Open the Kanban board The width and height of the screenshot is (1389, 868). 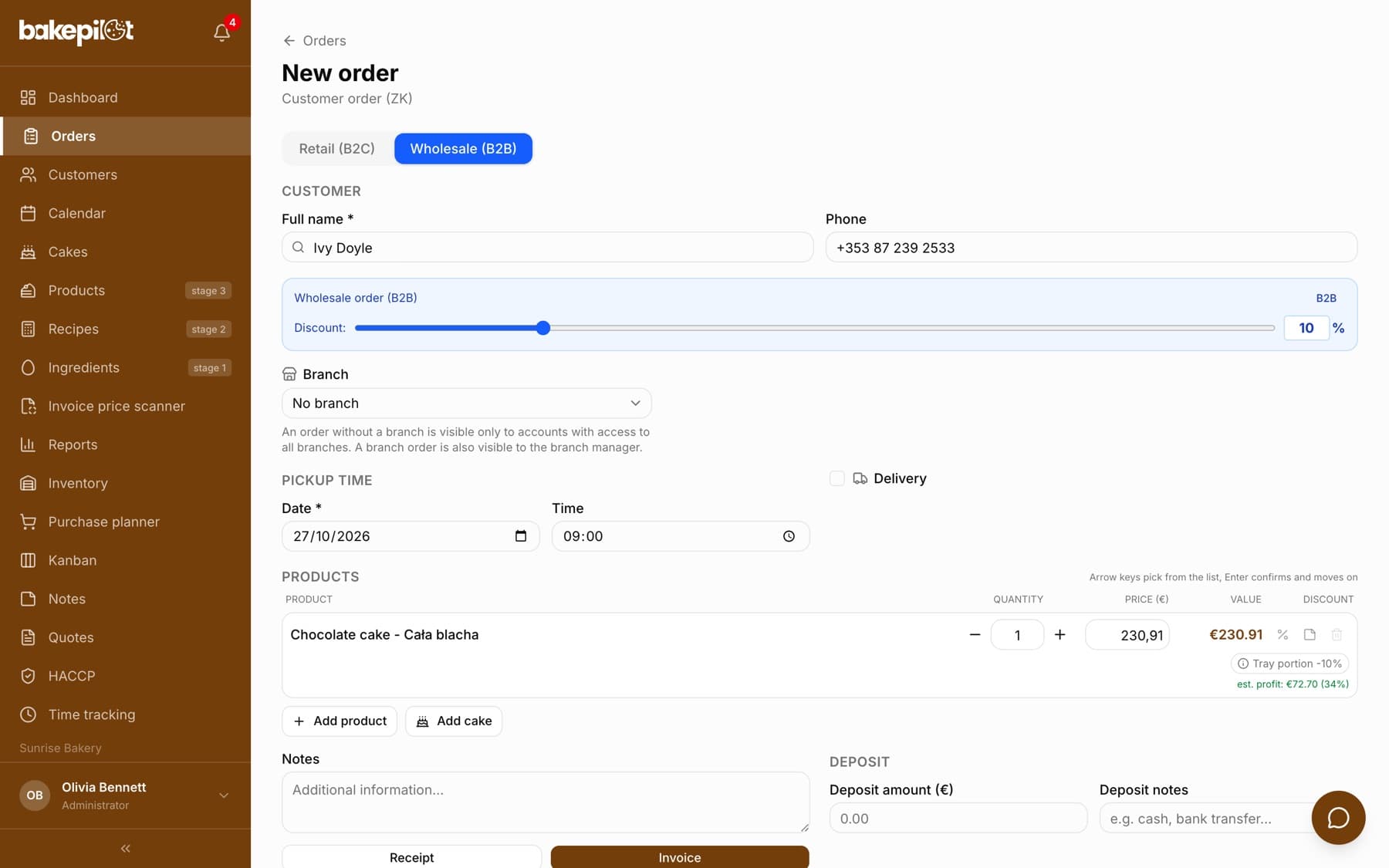click(125, 560)
